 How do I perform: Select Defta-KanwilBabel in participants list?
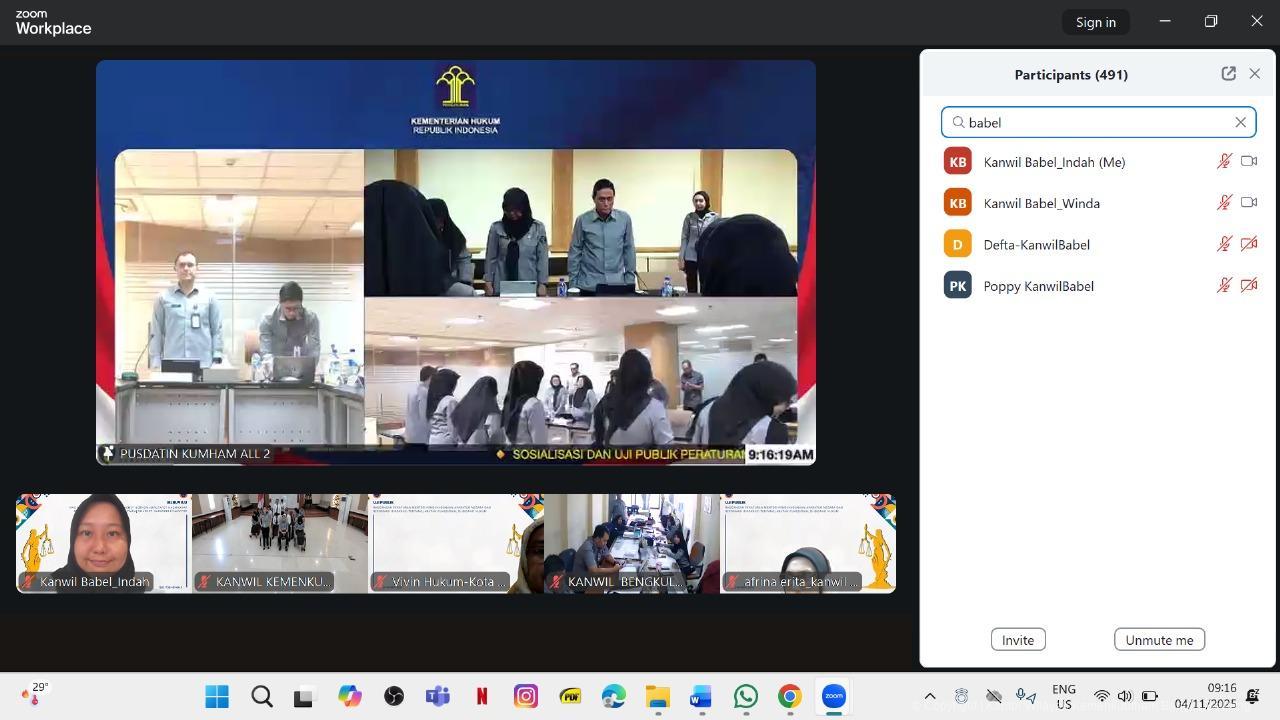point(1036,244)
